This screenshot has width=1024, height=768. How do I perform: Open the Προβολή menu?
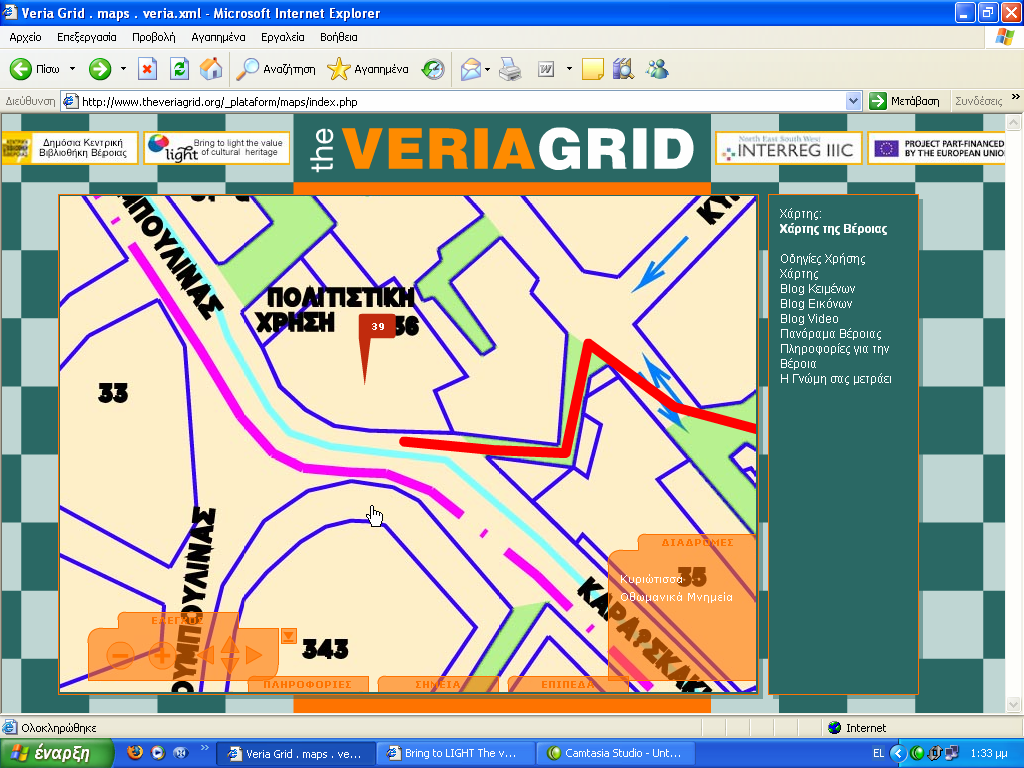[153, 37]
